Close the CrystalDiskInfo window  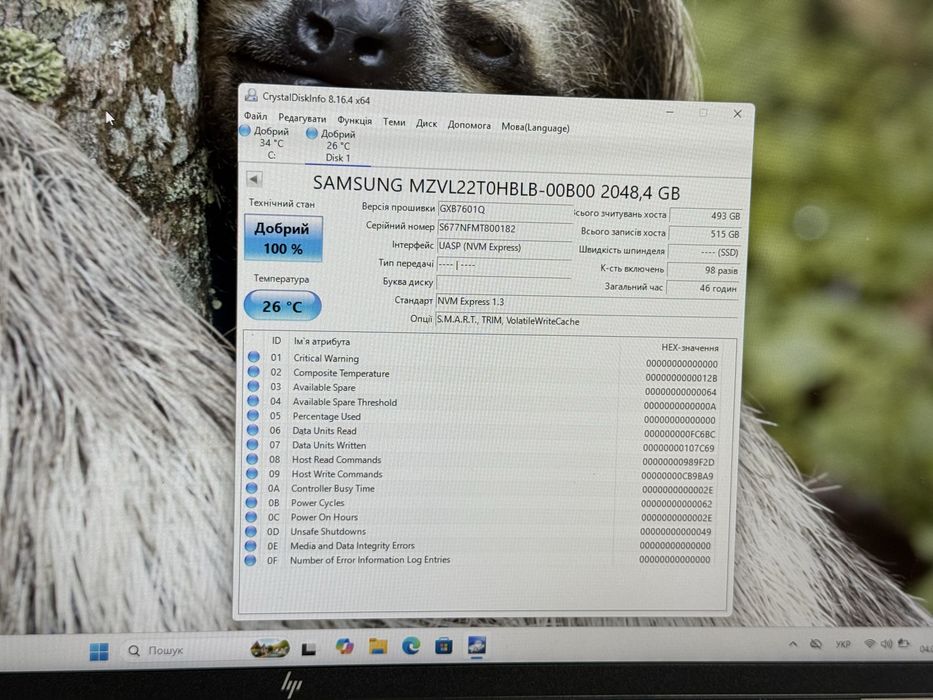pyautogui.click(x=737, y=113)
